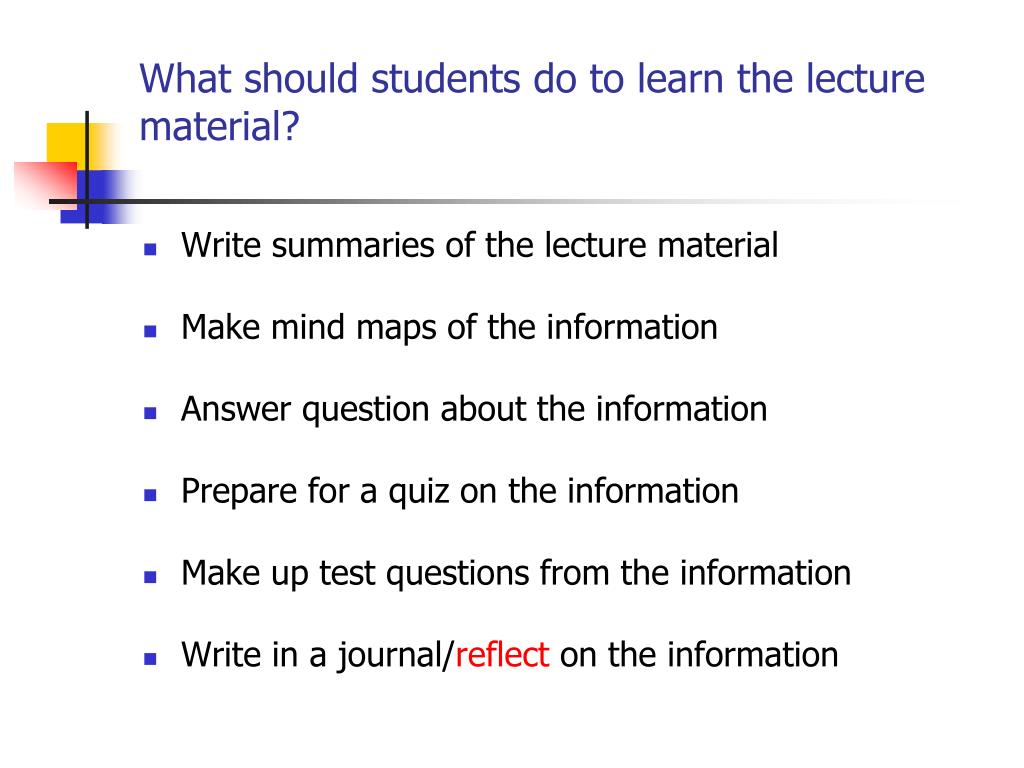Click the words 'Write in a journal/'

[x=317, y=656]
